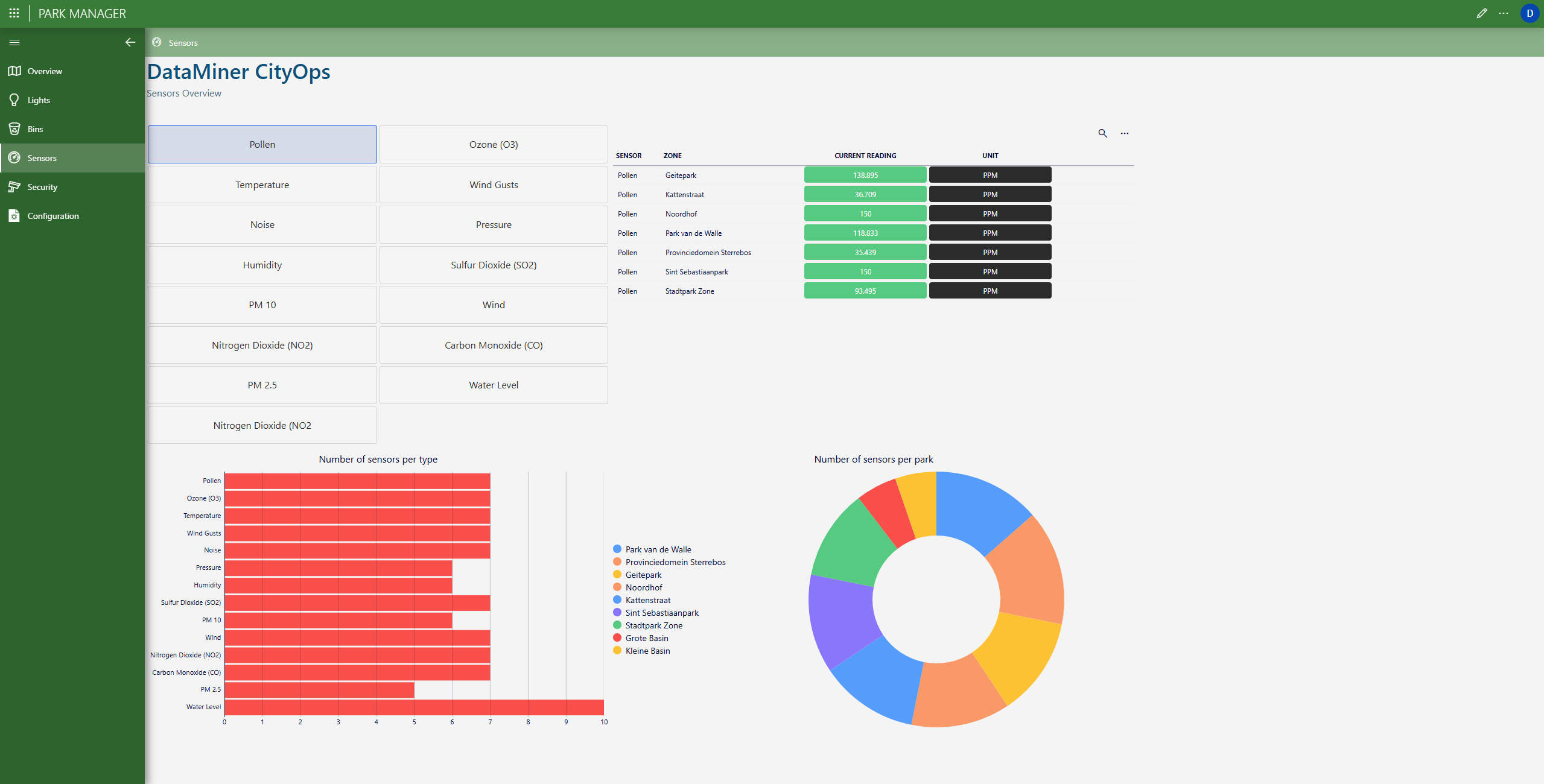1544x784 pixels.
Task: Click the Lights bulb icon in sidebar
Action: [14, 100]
